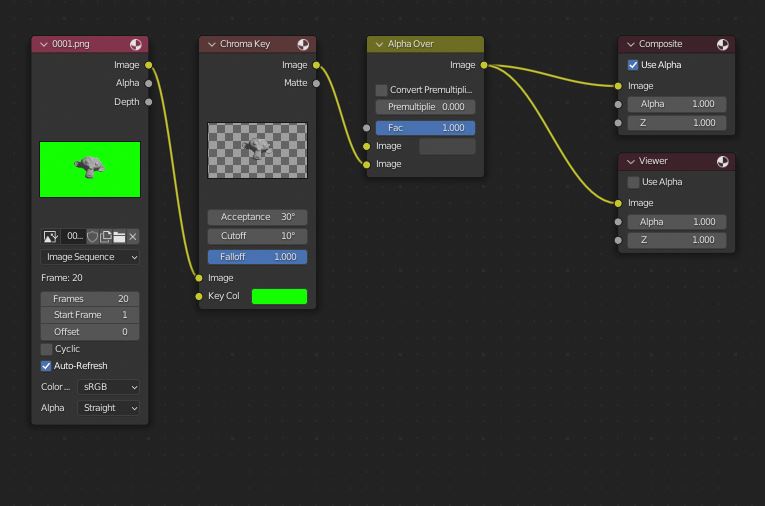This screenshot has height=506, width=765.
Task: Click the new image duplicate icon
Action: click(x=106, y=237)
